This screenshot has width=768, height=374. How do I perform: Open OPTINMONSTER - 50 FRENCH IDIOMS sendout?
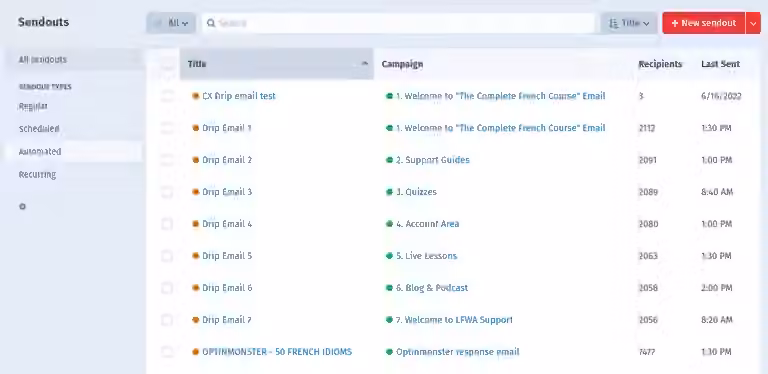pos(277,351)
